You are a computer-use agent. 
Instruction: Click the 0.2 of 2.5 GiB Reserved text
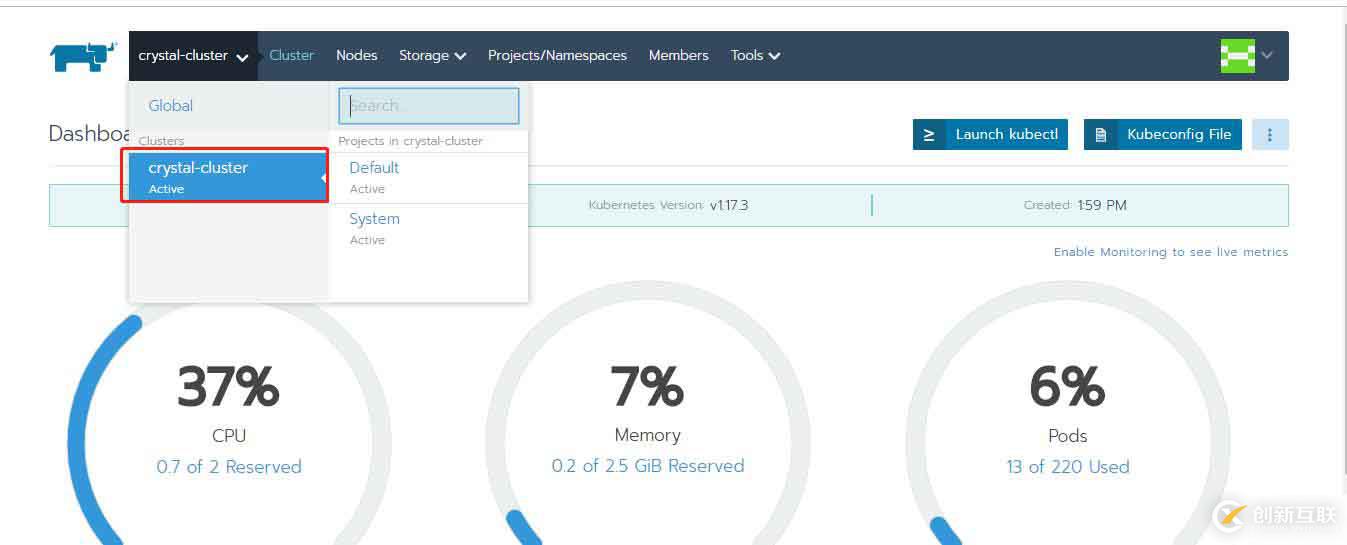tap(648, 466)
